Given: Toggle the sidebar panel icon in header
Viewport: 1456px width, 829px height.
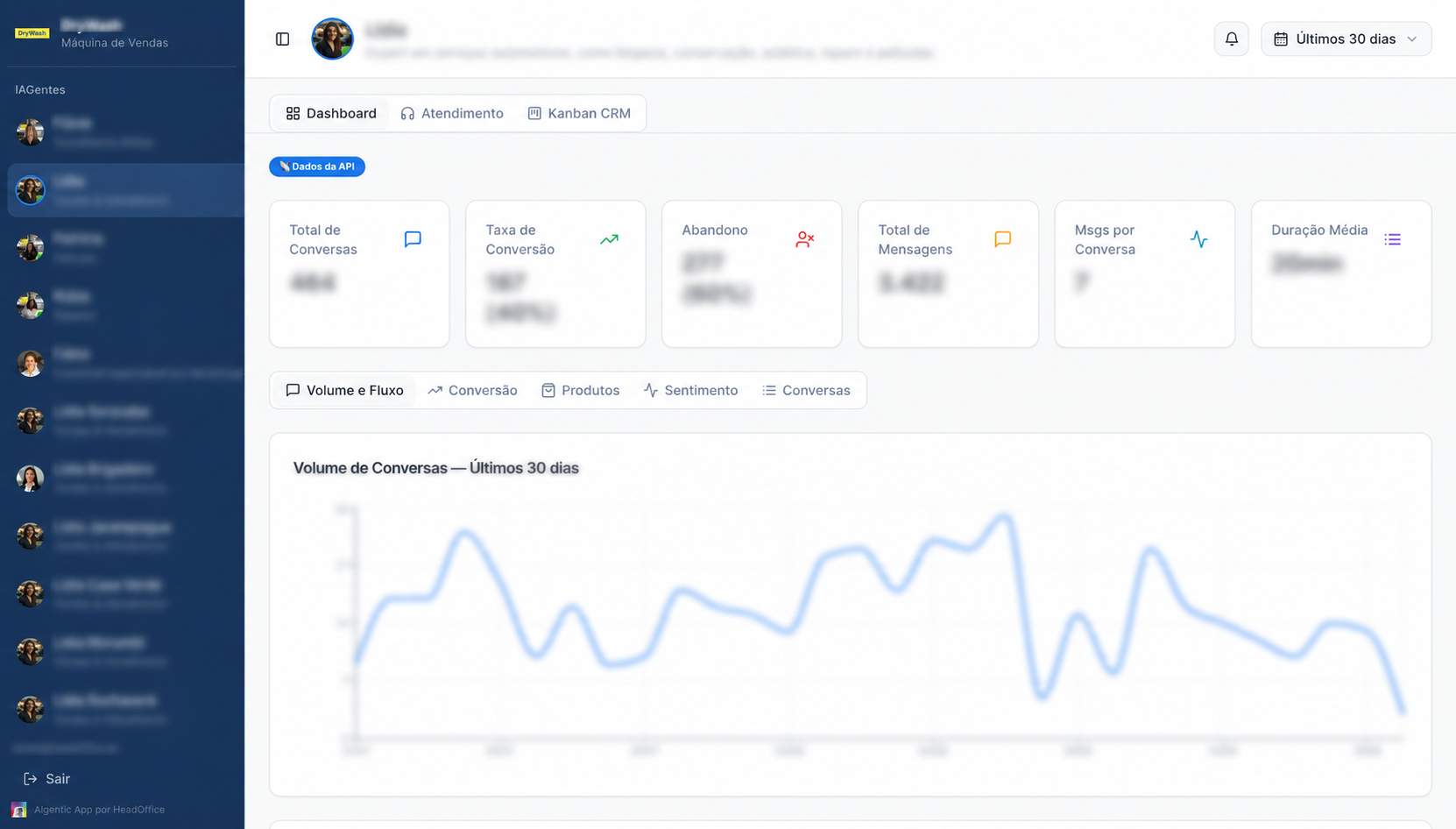Looking at the screenshot, I should (x=282, y=39).
